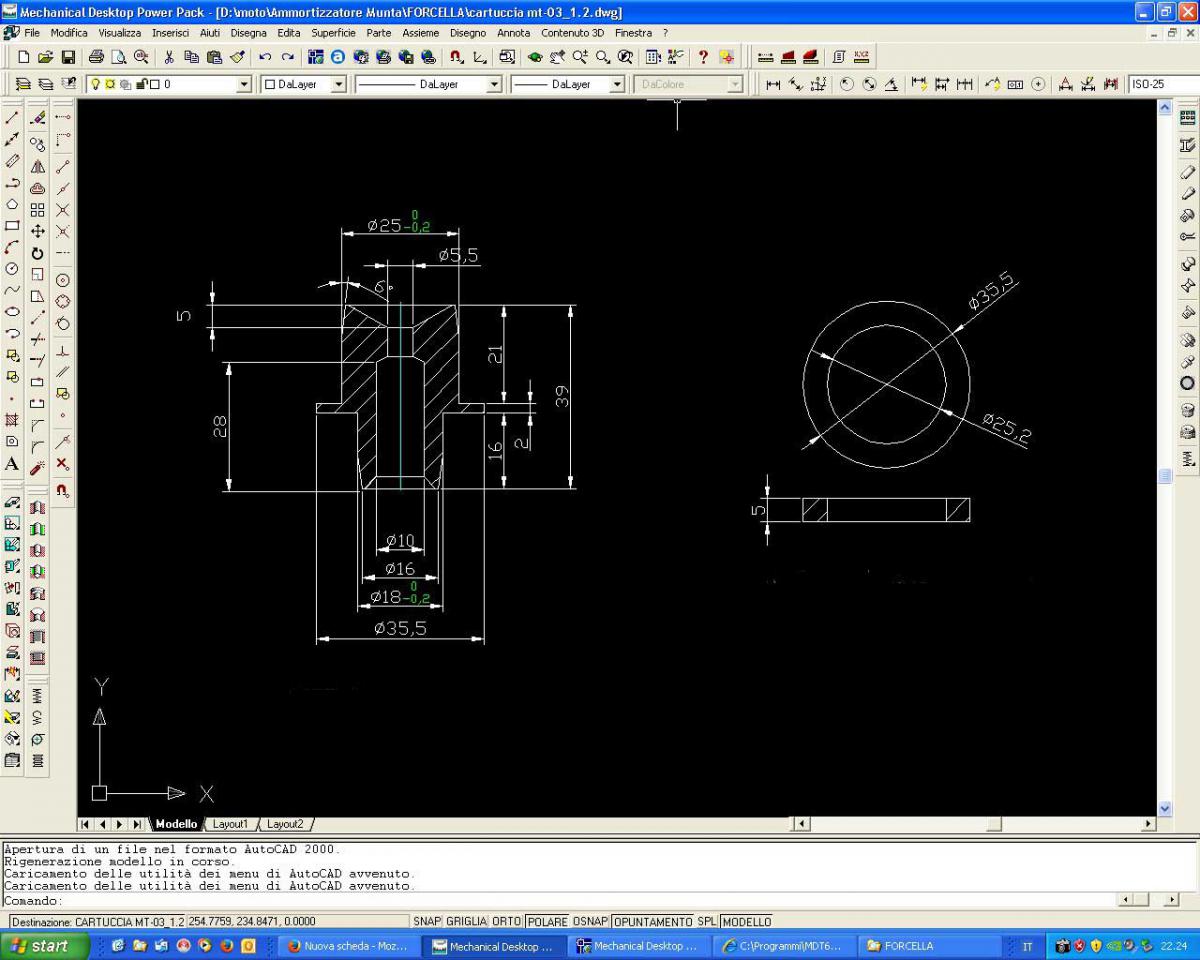Screen dimensions: 1200x960
Task: Click the Match Properties paintbrush icon
Action: 236,57
